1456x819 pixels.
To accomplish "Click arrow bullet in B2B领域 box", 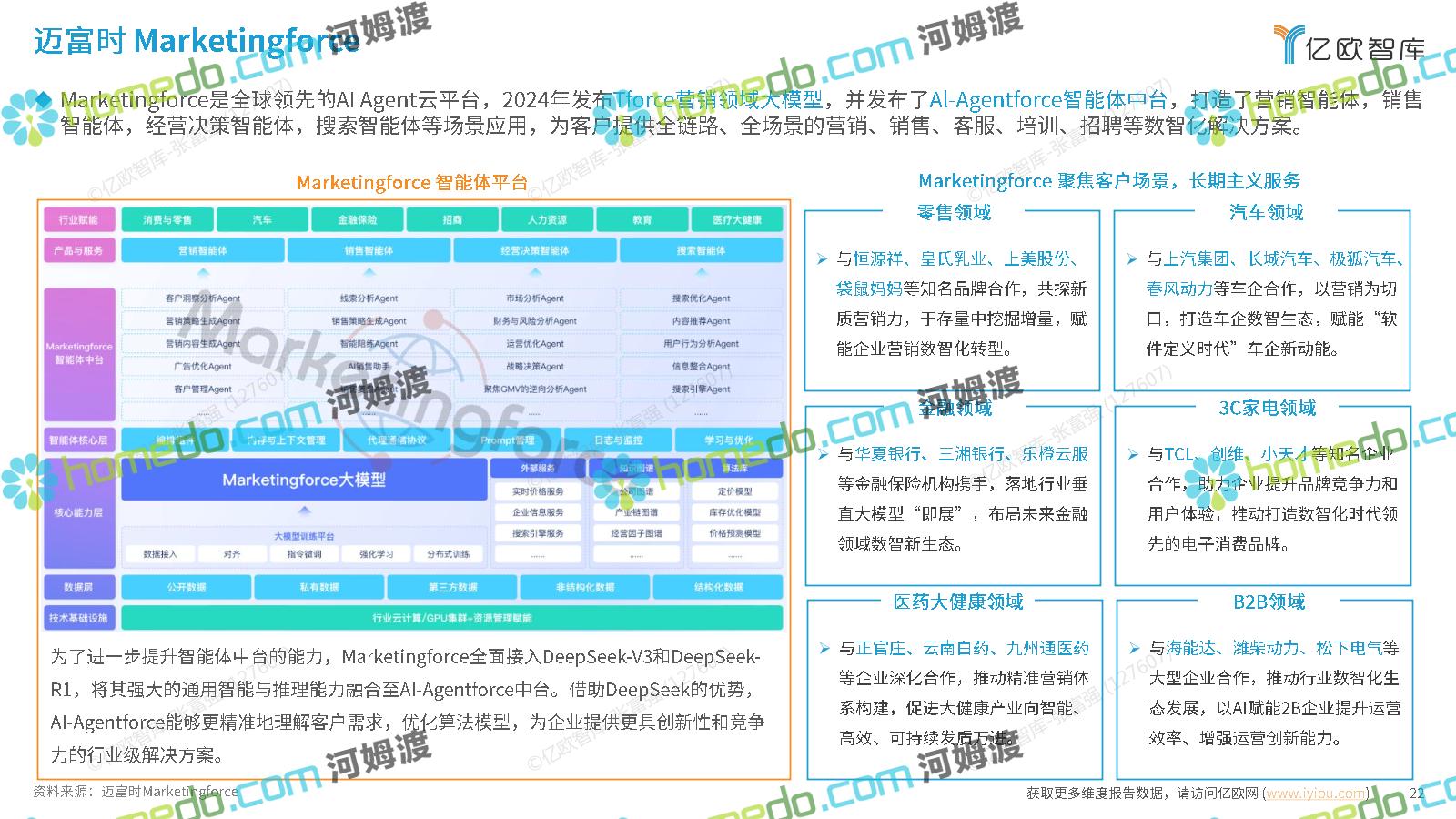I will pos(1134,648).
